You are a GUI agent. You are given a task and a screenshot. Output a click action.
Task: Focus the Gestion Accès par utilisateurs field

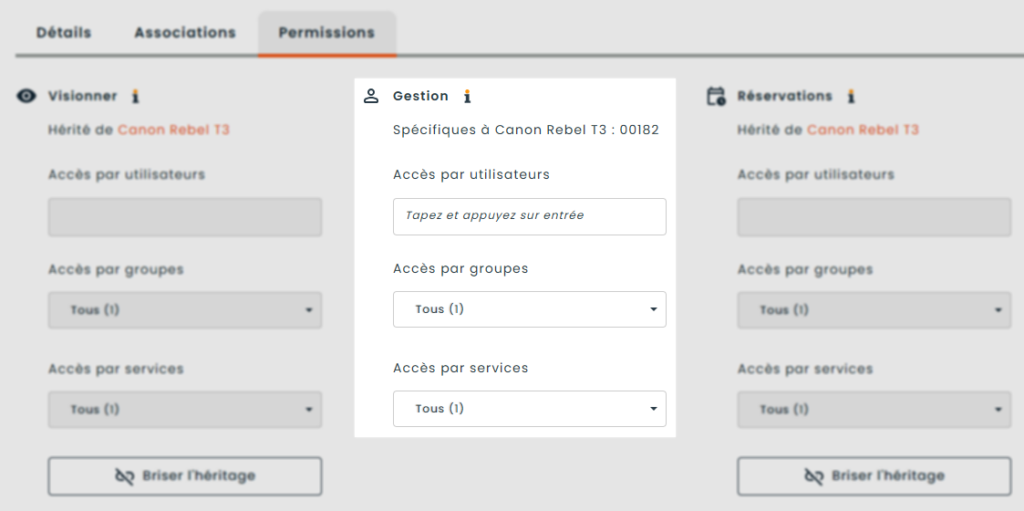pyautogui.click(x=529, y=216)
